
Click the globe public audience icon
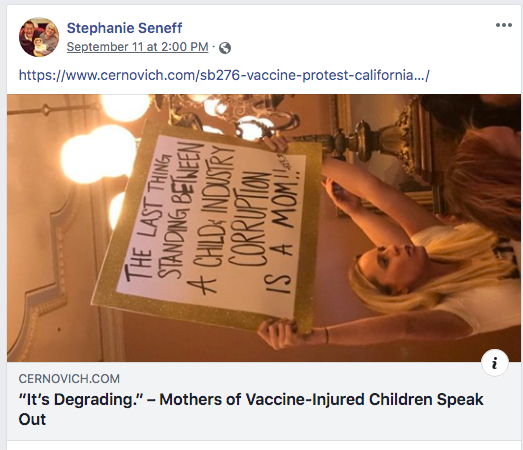point(225,48)
